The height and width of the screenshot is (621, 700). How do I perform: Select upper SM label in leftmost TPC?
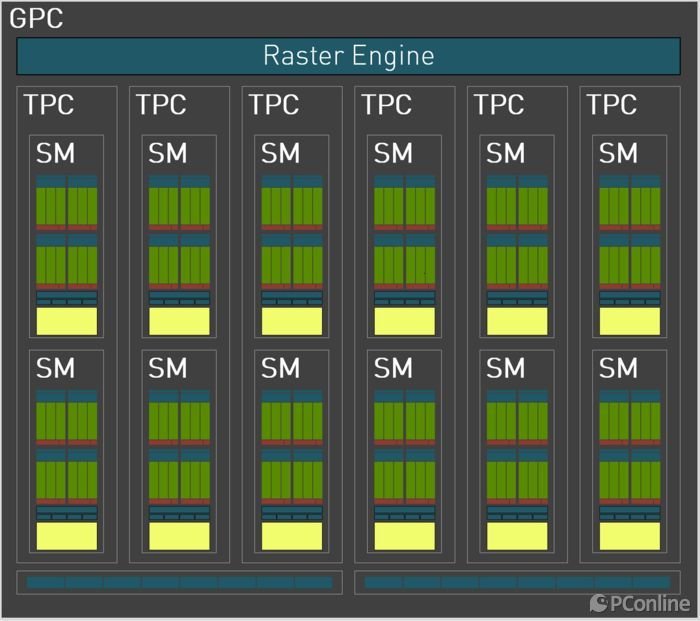pos(55,153)
